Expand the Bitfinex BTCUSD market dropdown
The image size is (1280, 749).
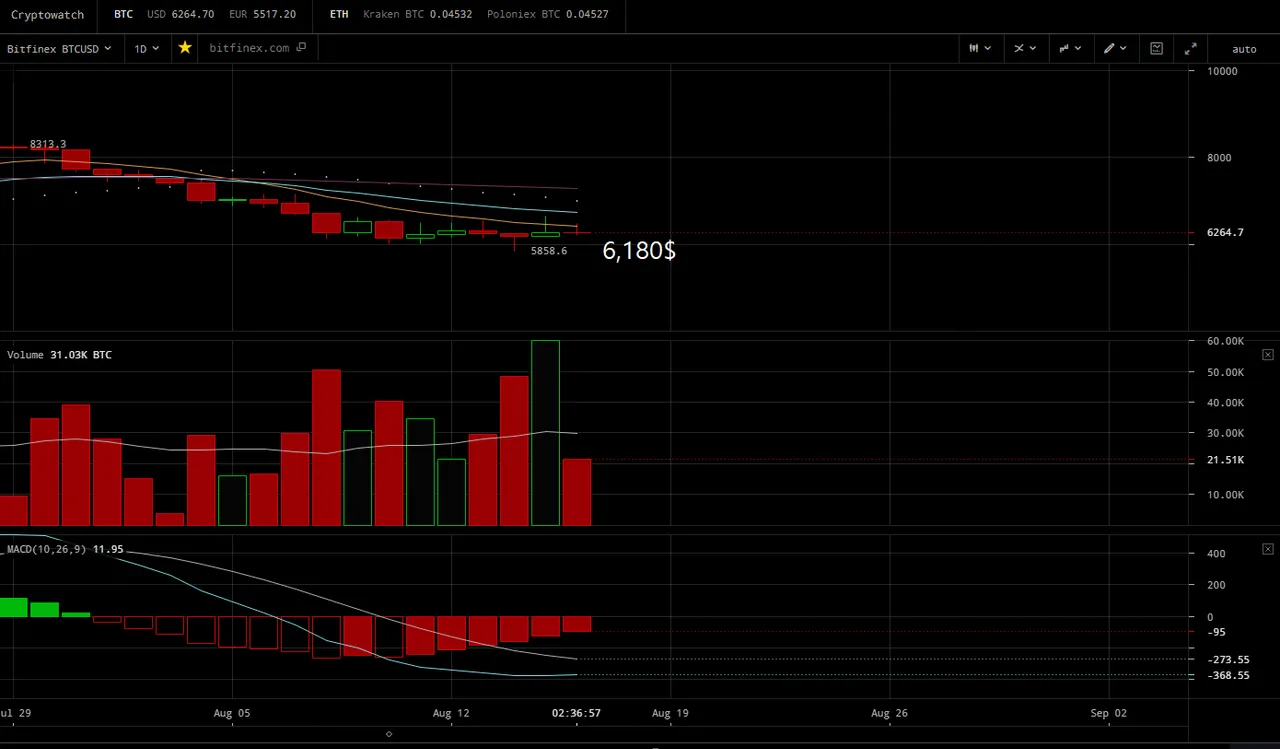[59, 48]
